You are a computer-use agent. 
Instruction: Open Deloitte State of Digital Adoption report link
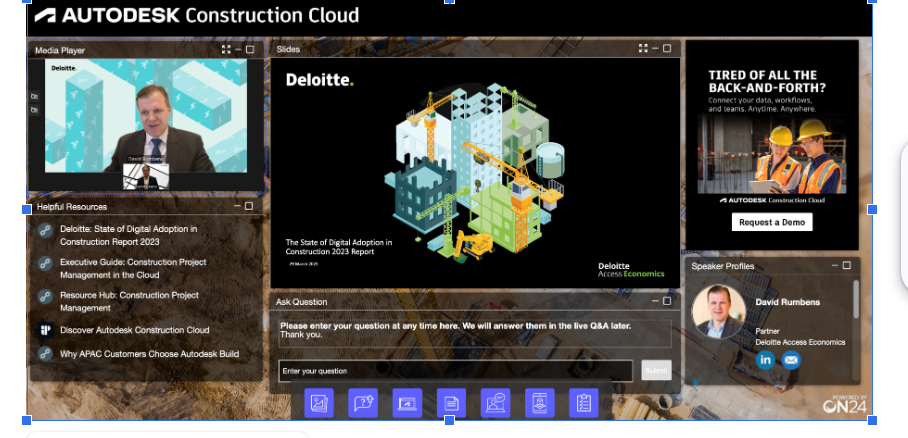(x=129, y=235)
